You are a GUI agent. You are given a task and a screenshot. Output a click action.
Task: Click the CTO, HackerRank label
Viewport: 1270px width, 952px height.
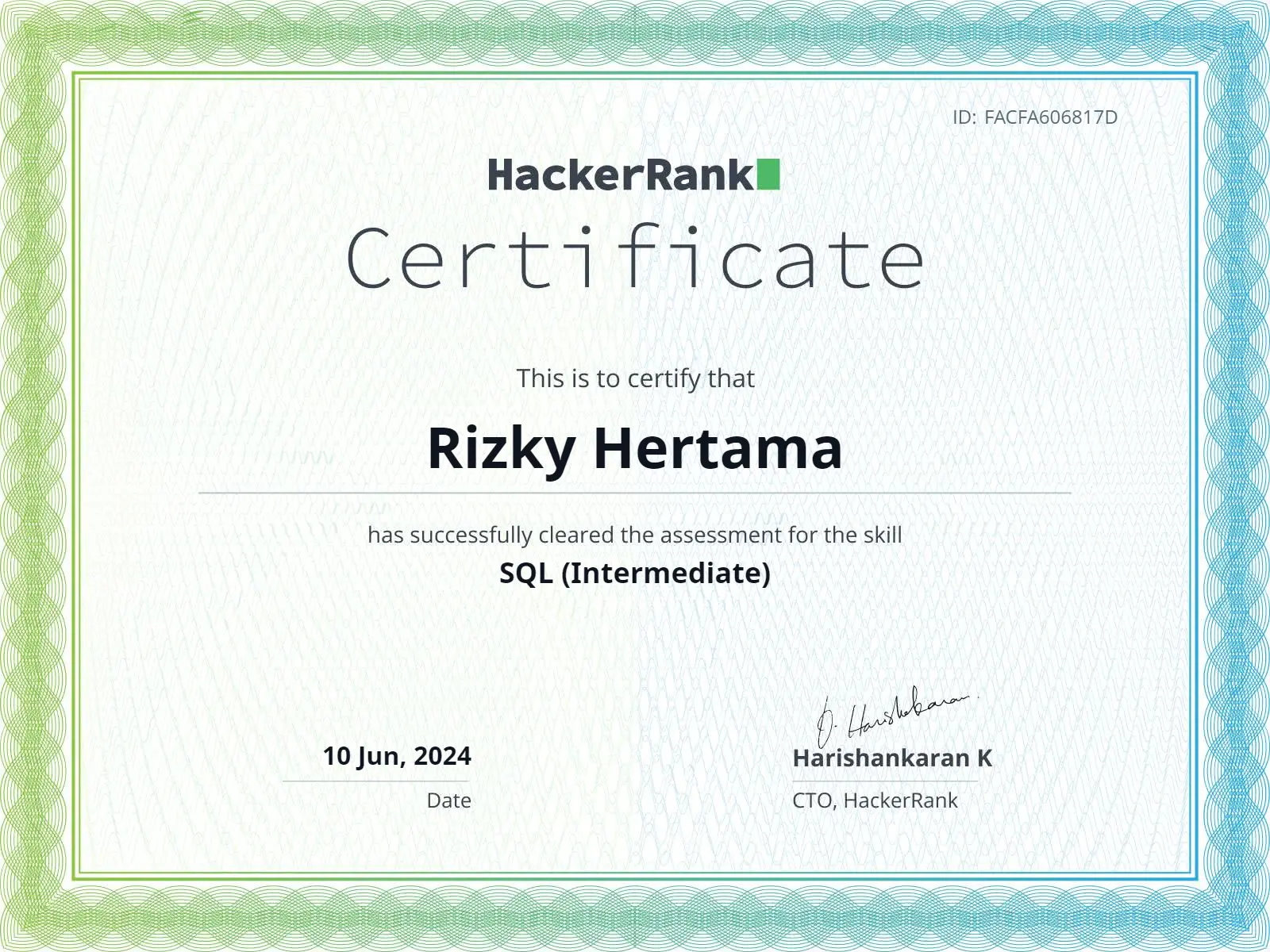[876, 802]
